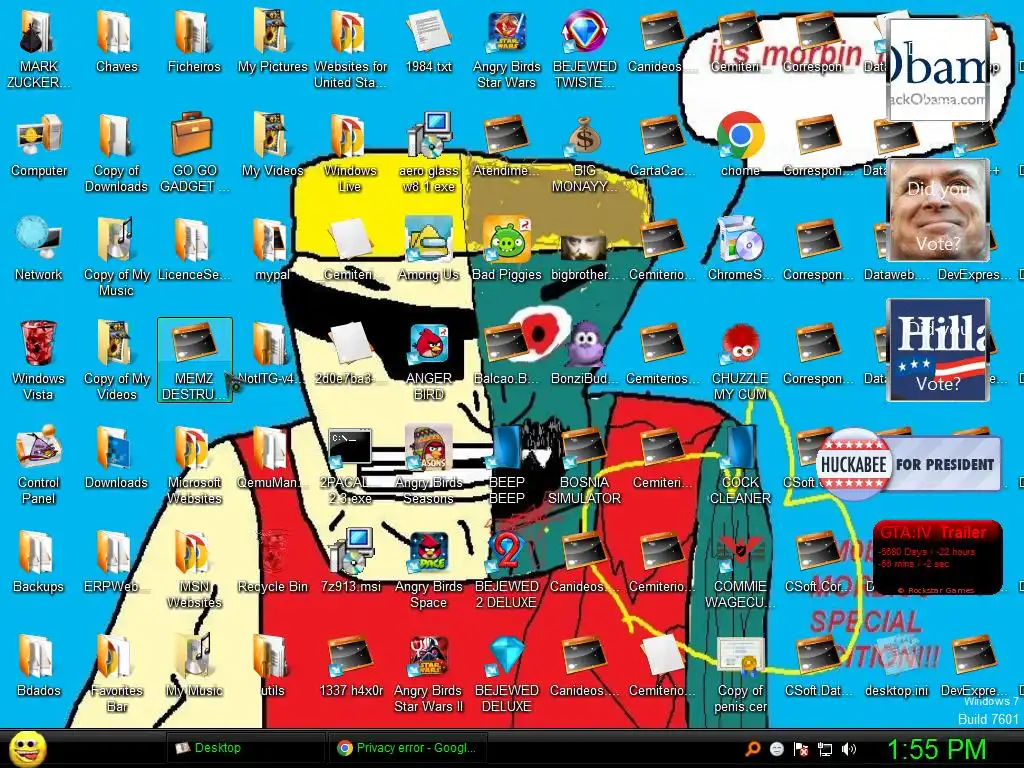Click the search magnifier tray icon
Screen dimensions: 1024x768
tap(752, 748)
